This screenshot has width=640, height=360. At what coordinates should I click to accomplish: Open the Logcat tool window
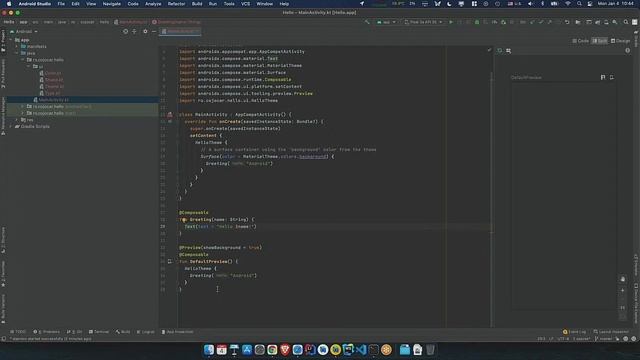[146, 332]
